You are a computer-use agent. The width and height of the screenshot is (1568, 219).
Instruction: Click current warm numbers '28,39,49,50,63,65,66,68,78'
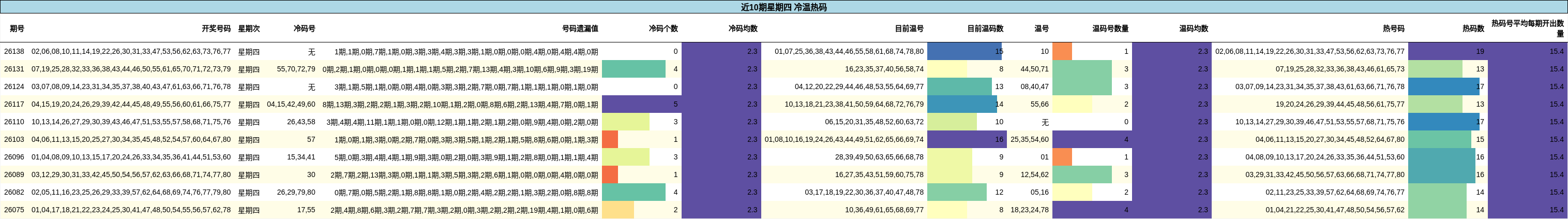tap(880, 157)
